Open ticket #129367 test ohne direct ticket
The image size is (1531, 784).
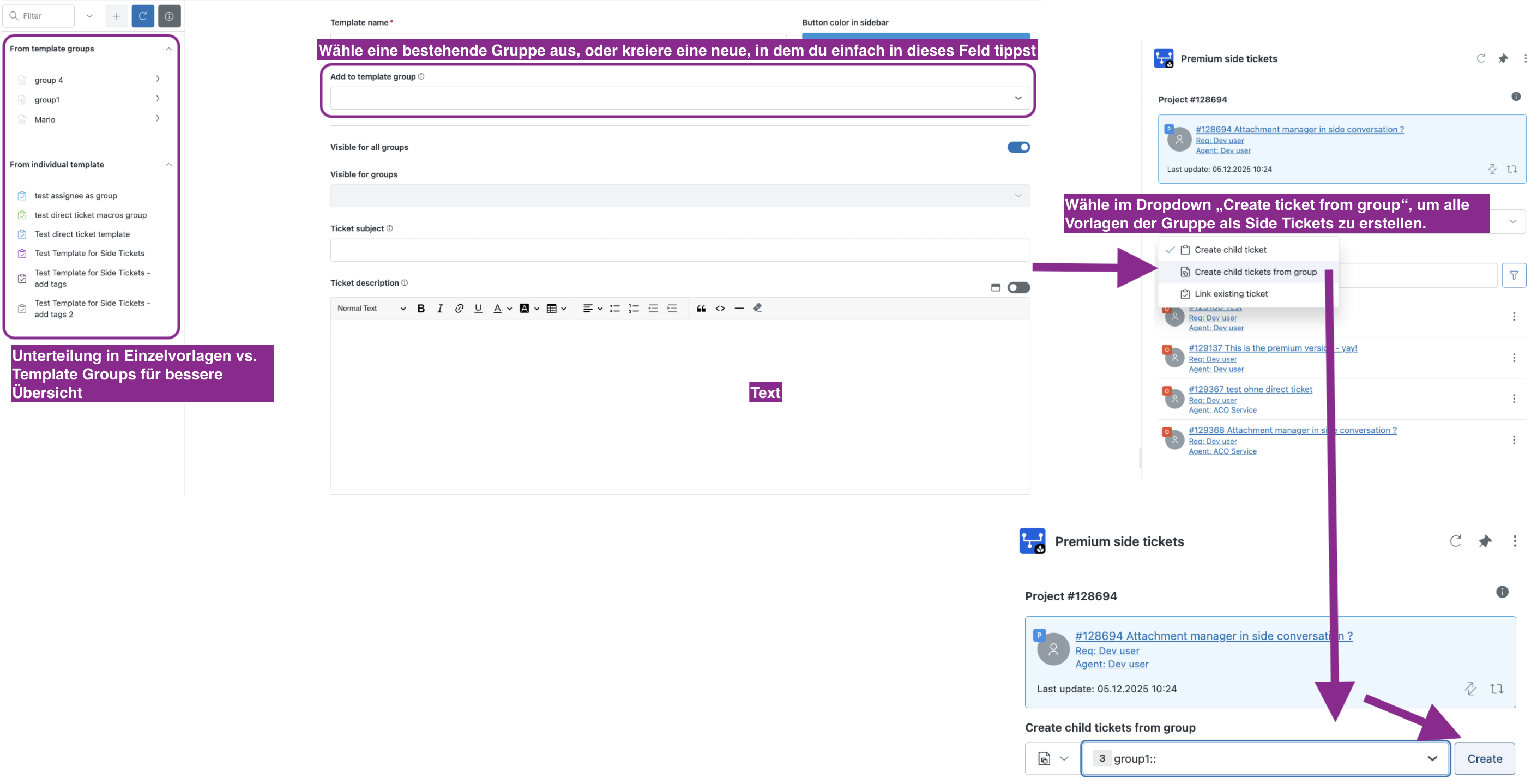(1250, 389)
